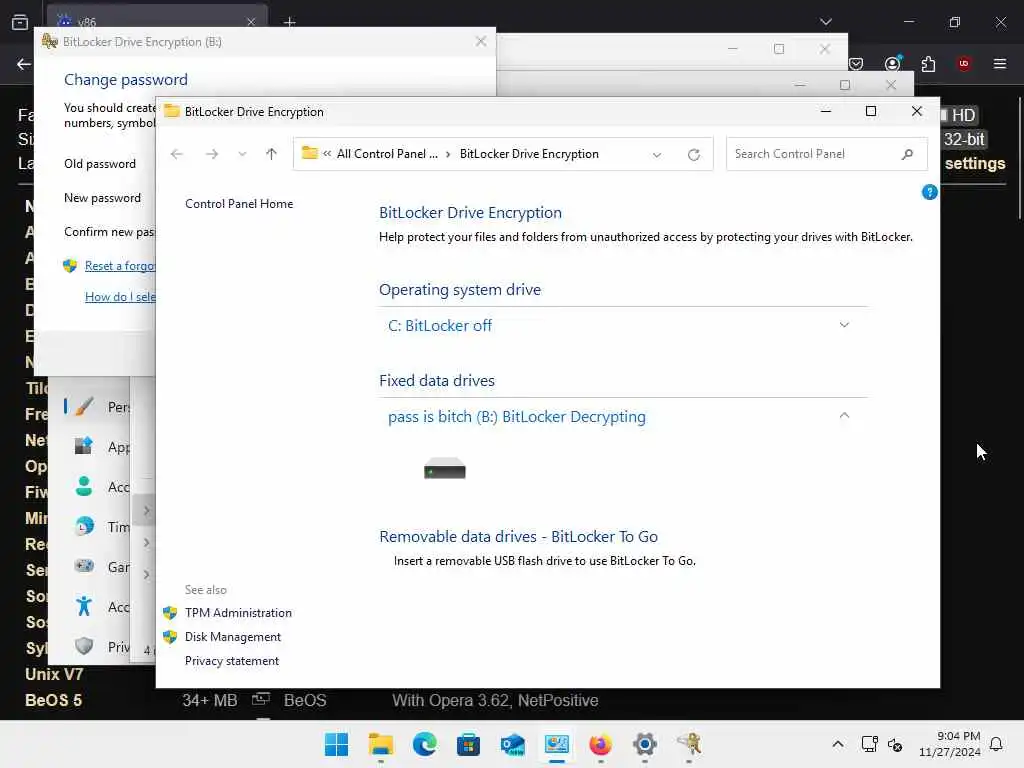Image resolution: width=1024 pixels, height=768 pixels.
Task: Click How do I select link in Change password
Action: pos(120,297)
